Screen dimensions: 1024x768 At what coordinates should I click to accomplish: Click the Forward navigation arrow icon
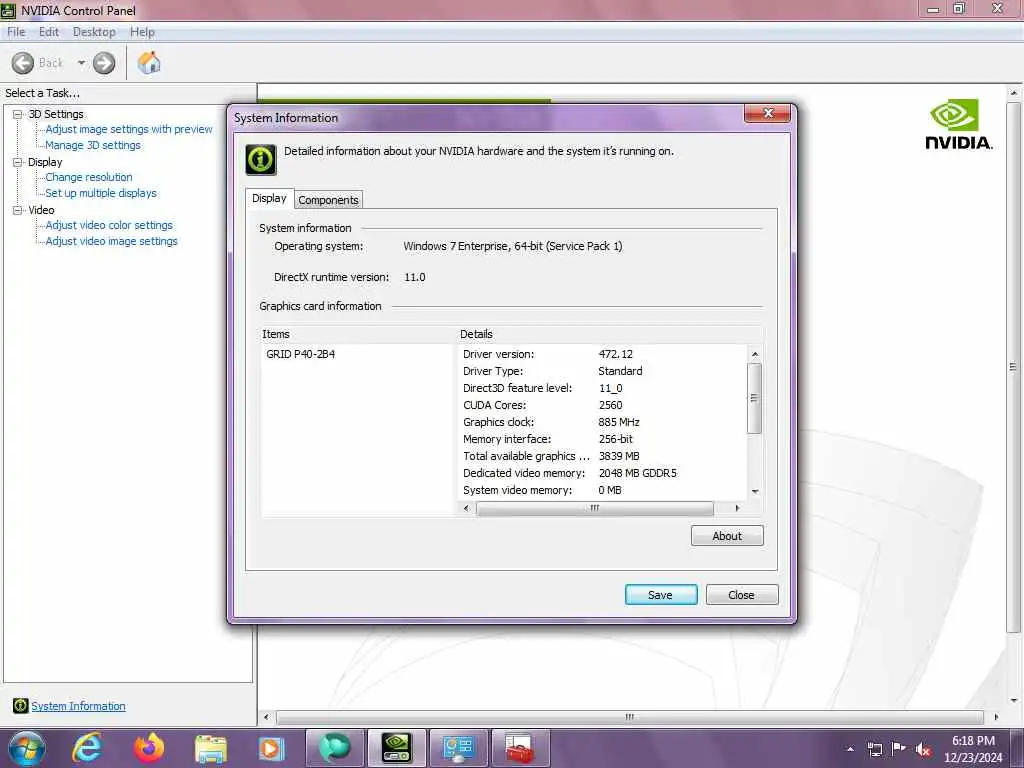104,63
